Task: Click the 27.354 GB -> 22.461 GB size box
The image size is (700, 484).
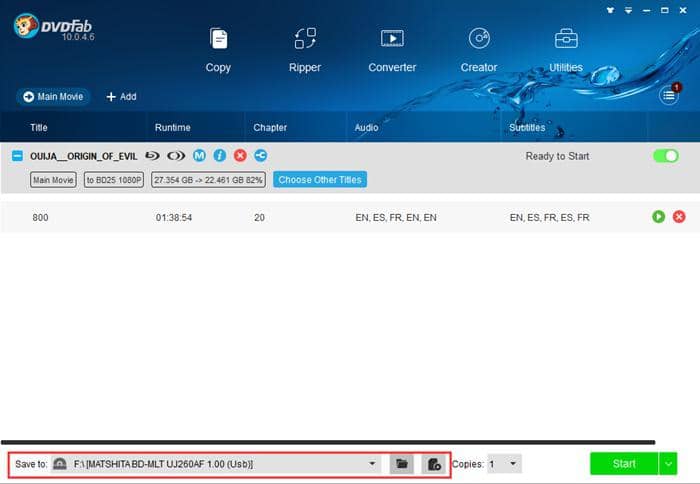Action: (208, 180)
